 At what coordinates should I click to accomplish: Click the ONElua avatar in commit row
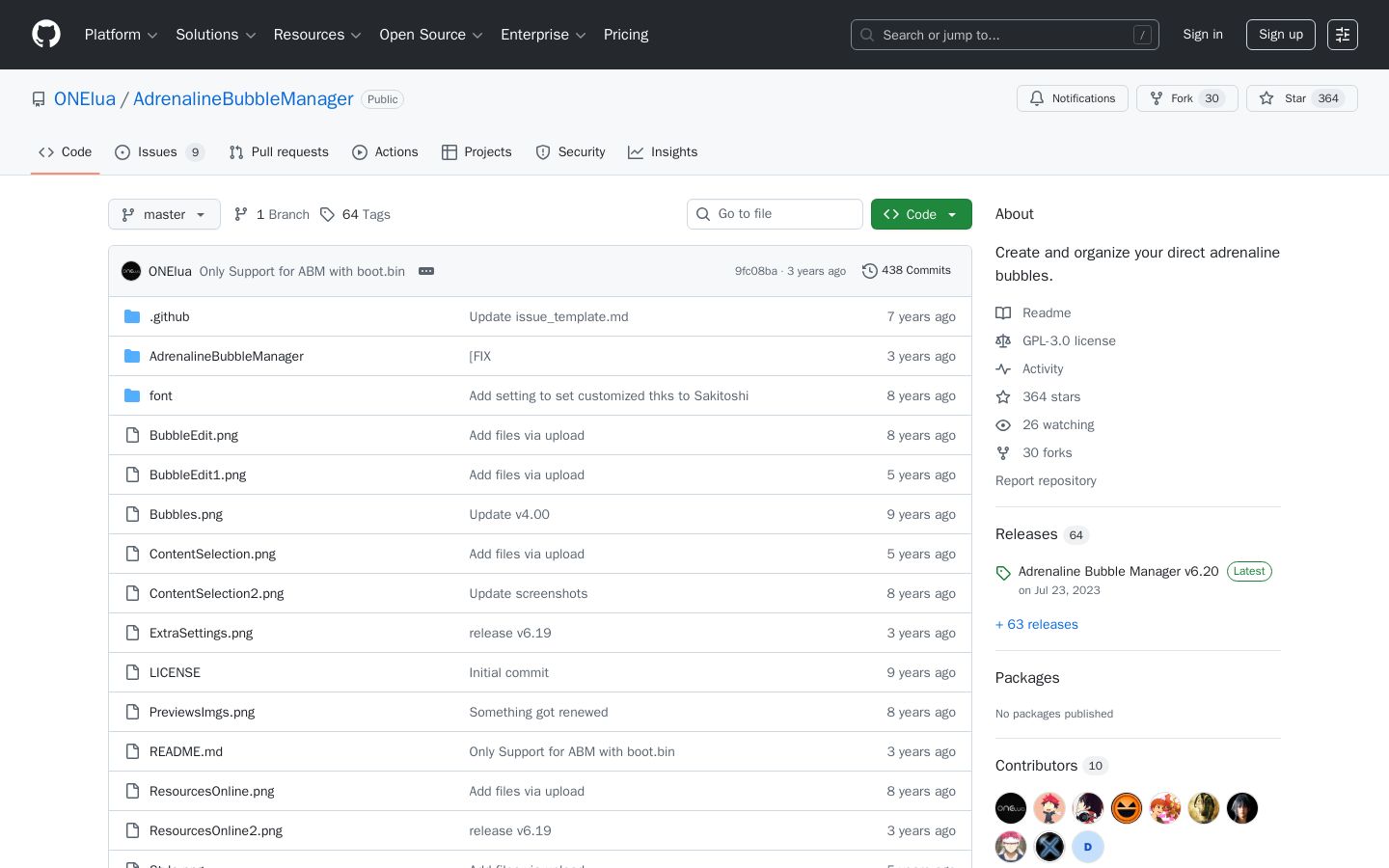[131, 271]
